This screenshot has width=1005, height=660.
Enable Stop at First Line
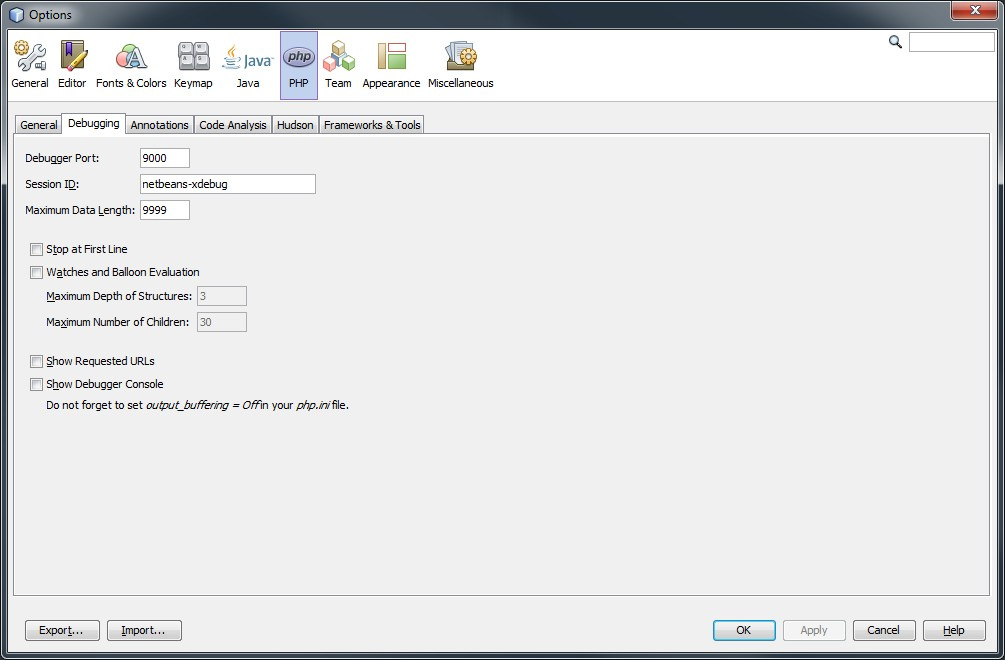pos(37,250)
